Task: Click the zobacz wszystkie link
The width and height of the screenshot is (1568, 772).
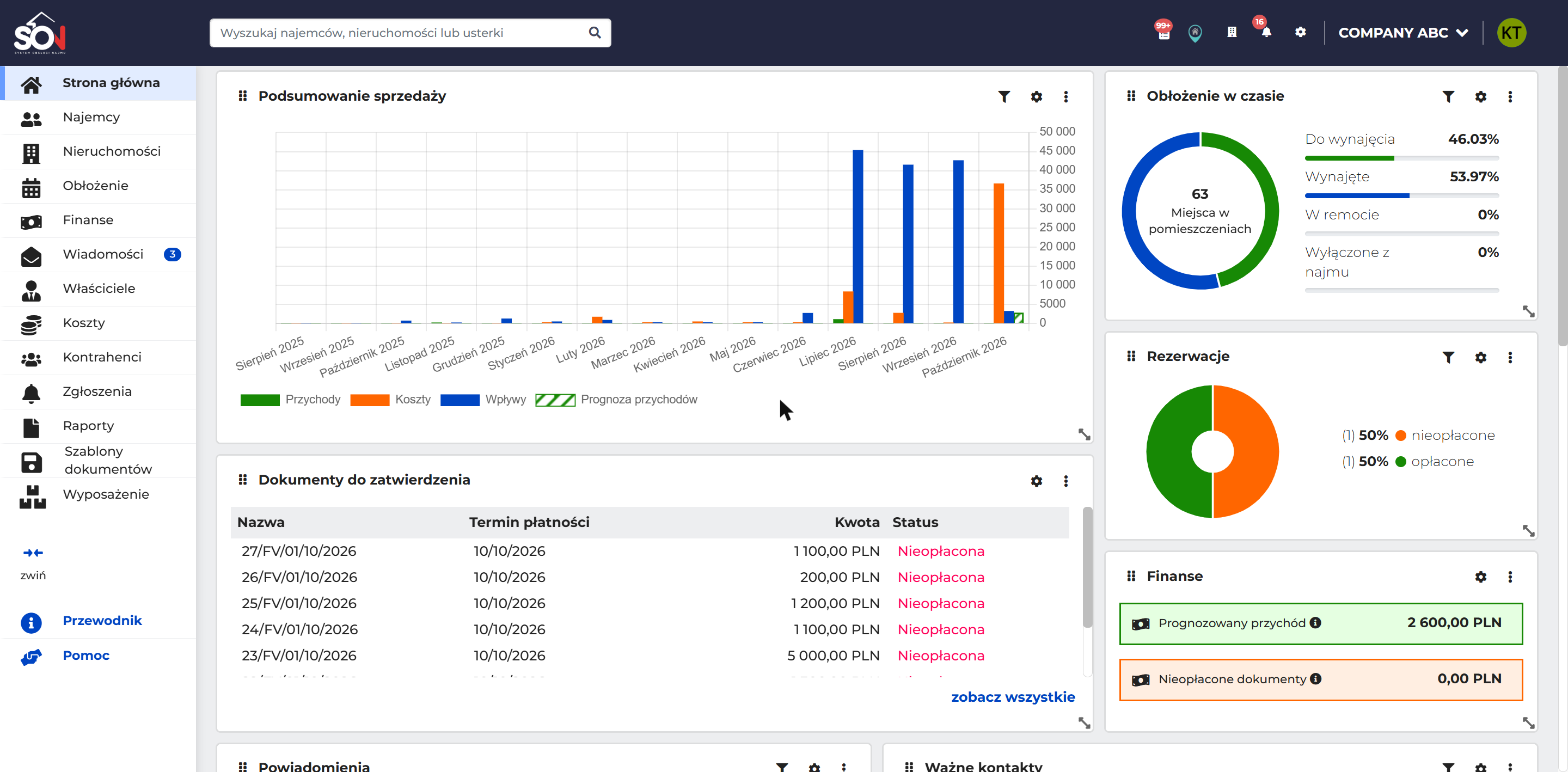Action: pyautogui.click(x=1013, y=698)
